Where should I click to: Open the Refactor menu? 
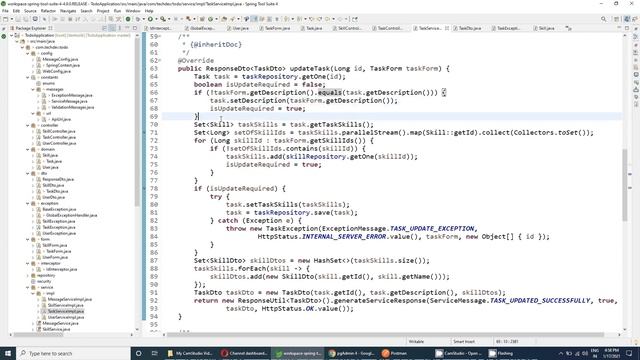48,11
